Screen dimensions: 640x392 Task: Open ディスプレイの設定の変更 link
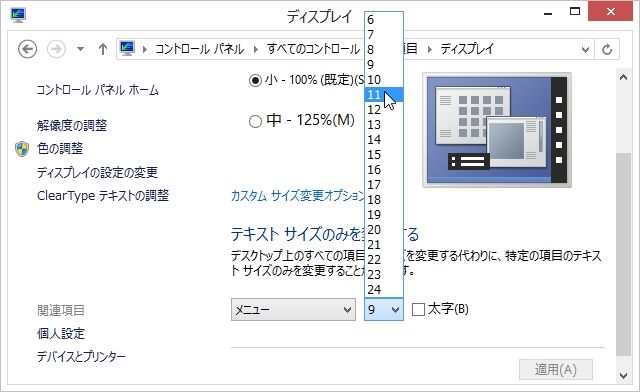97,173
